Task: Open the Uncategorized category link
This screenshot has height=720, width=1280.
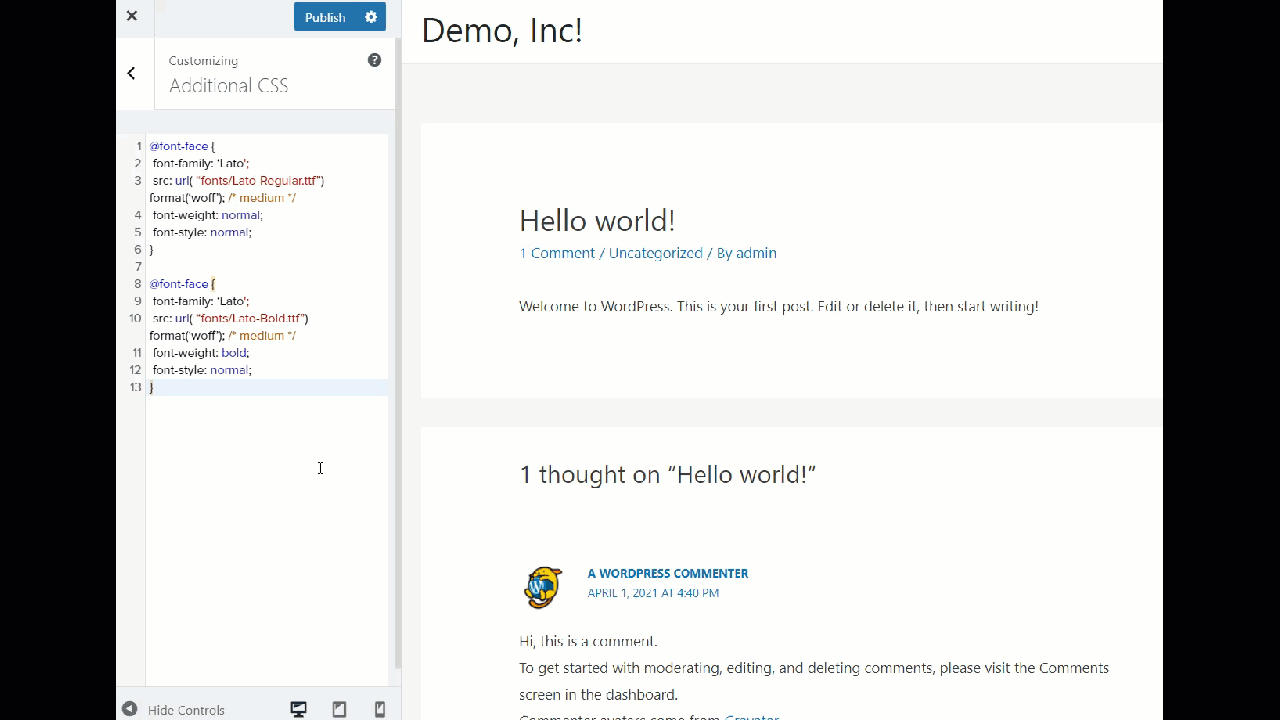Action: click(x=656, y=253)
